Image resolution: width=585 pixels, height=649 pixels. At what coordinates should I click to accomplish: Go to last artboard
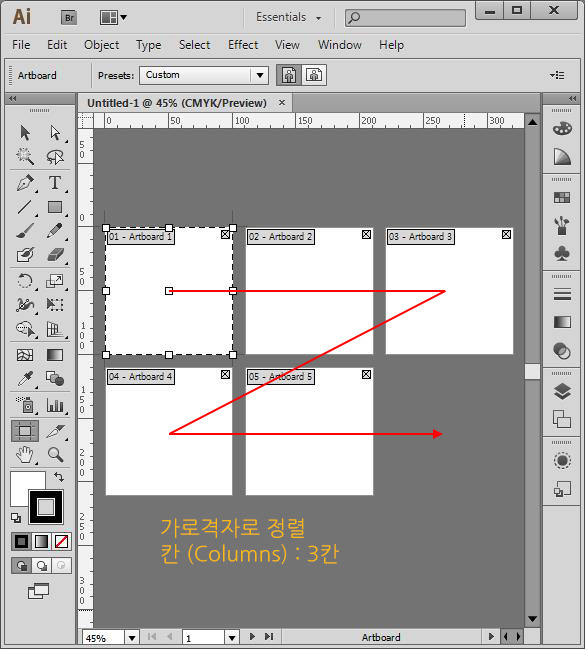pyautogui.click(x=269, y=637)
